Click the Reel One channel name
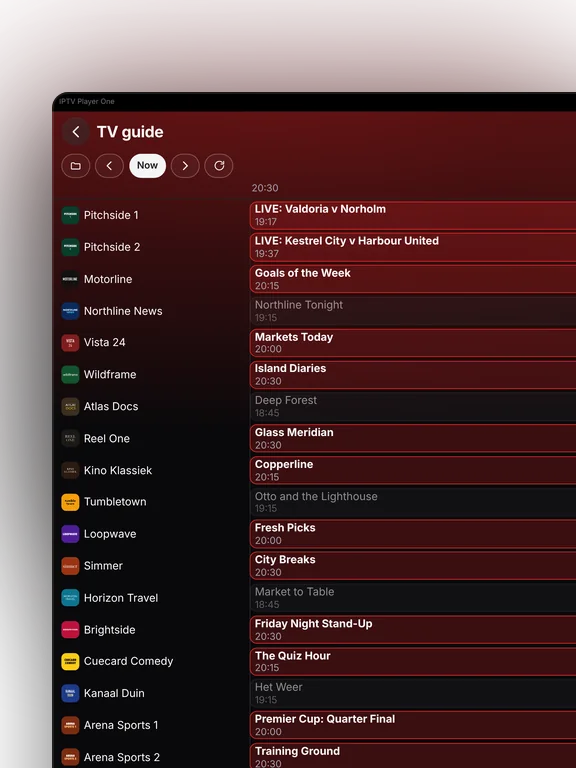576x768 pixels. pyautogui.click(x=107, y=438)
